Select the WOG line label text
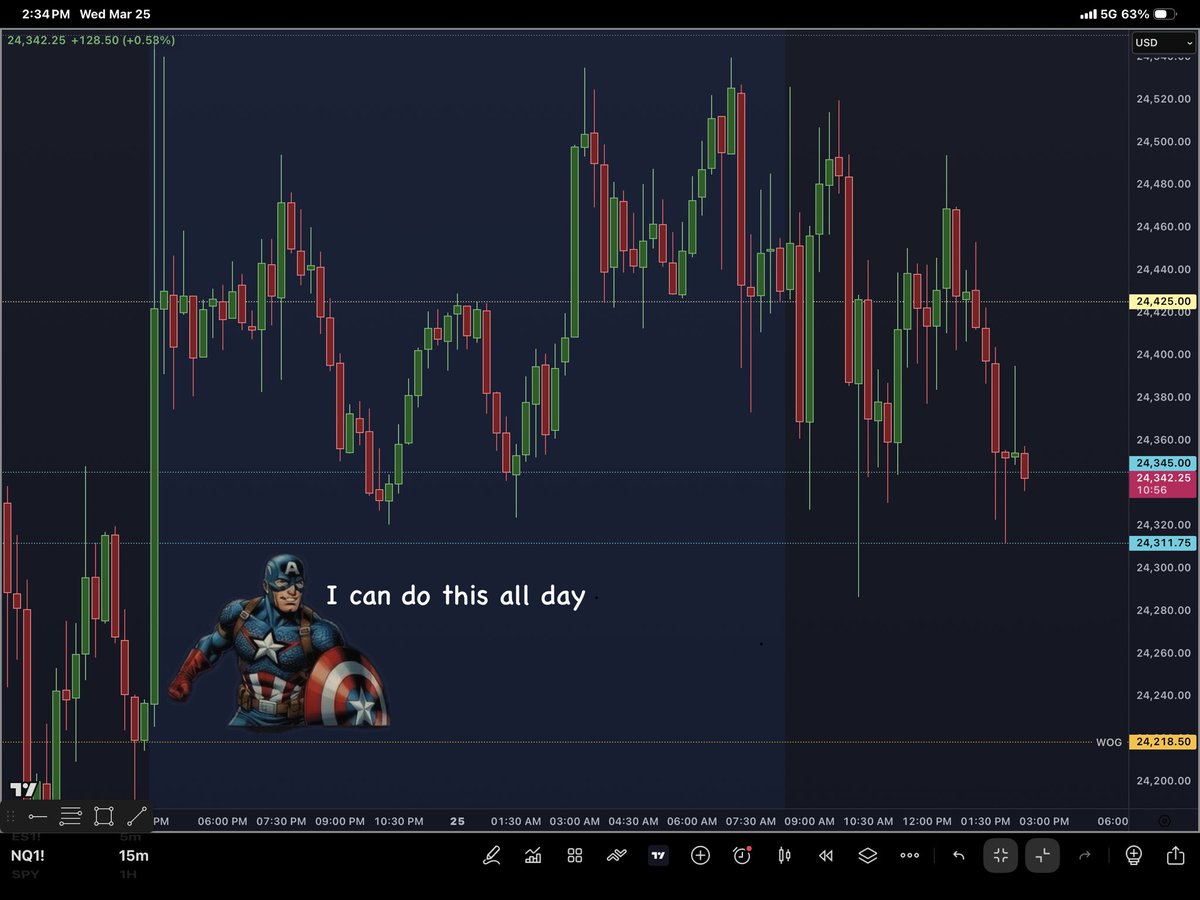1200x900 pixels. [x=1109, y=743]
